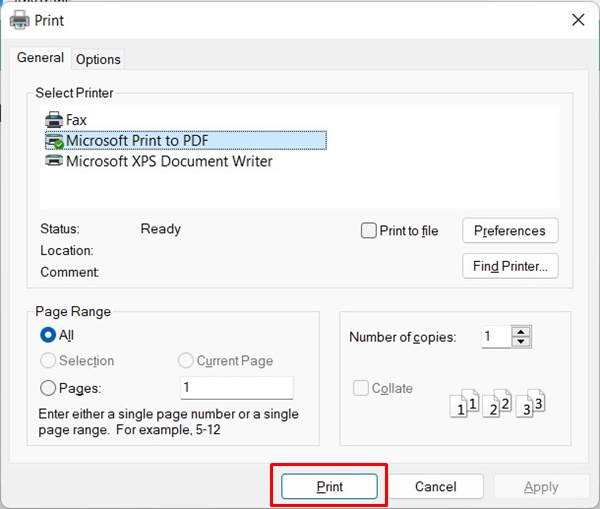The width and height of the screenshot is (600, 509).
Task: Switch to the Options tab
Action: point(98,60)
